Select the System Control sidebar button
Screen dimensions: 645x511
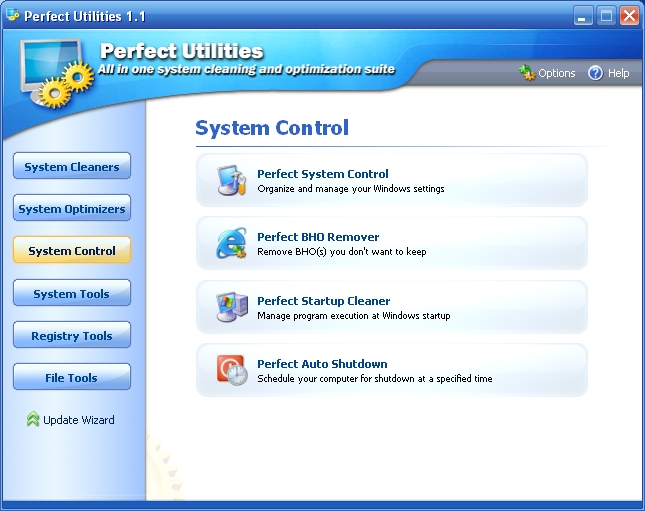tap(72, 250)
